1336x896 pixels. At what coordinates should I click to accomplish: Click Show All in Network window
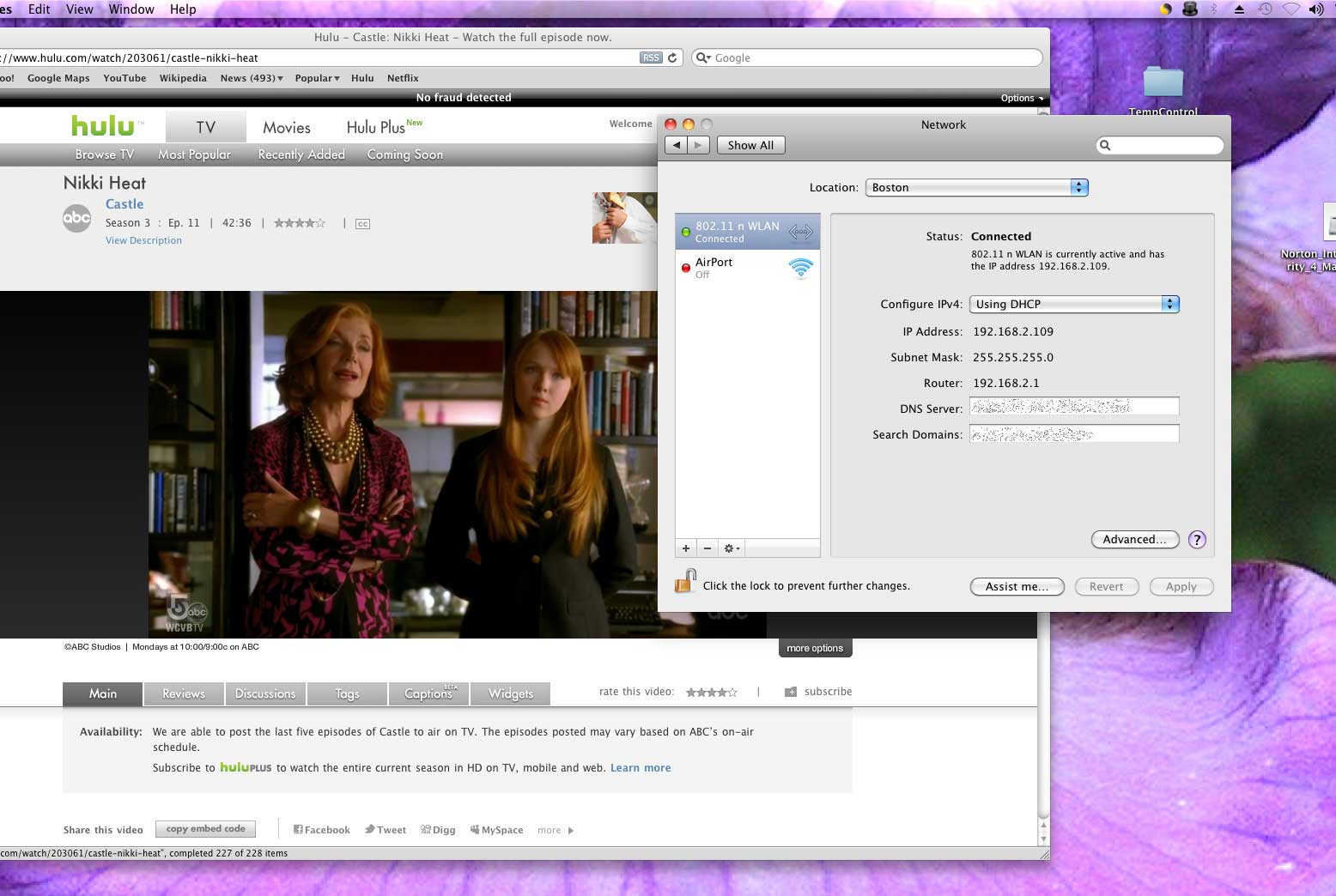[x=750, y=145]
